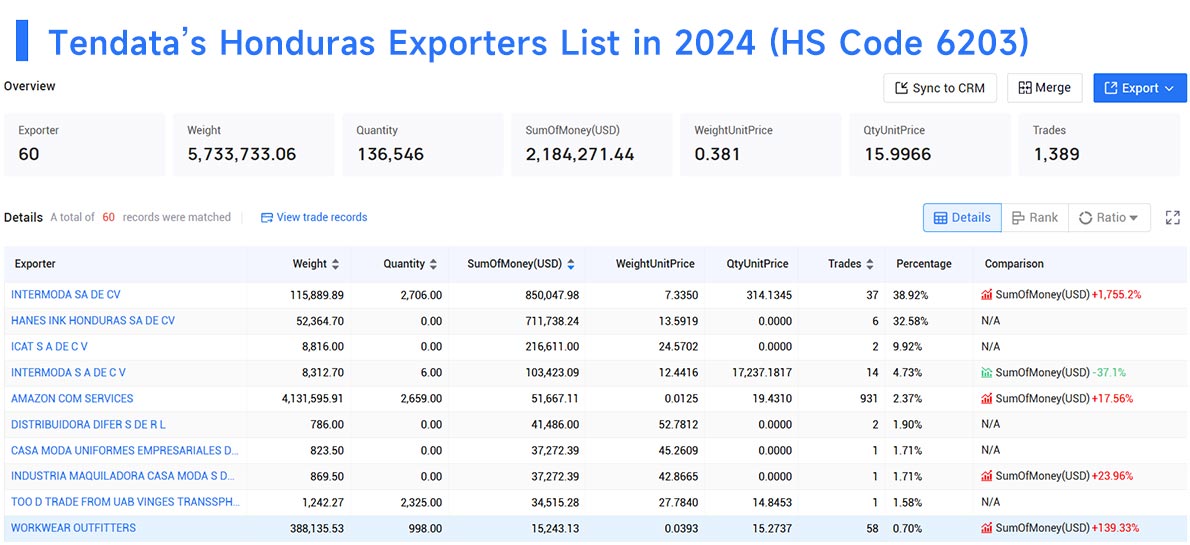The image size is (1190, 545).
Task: Click the Sync to CRM button
Action: (941, 88)
